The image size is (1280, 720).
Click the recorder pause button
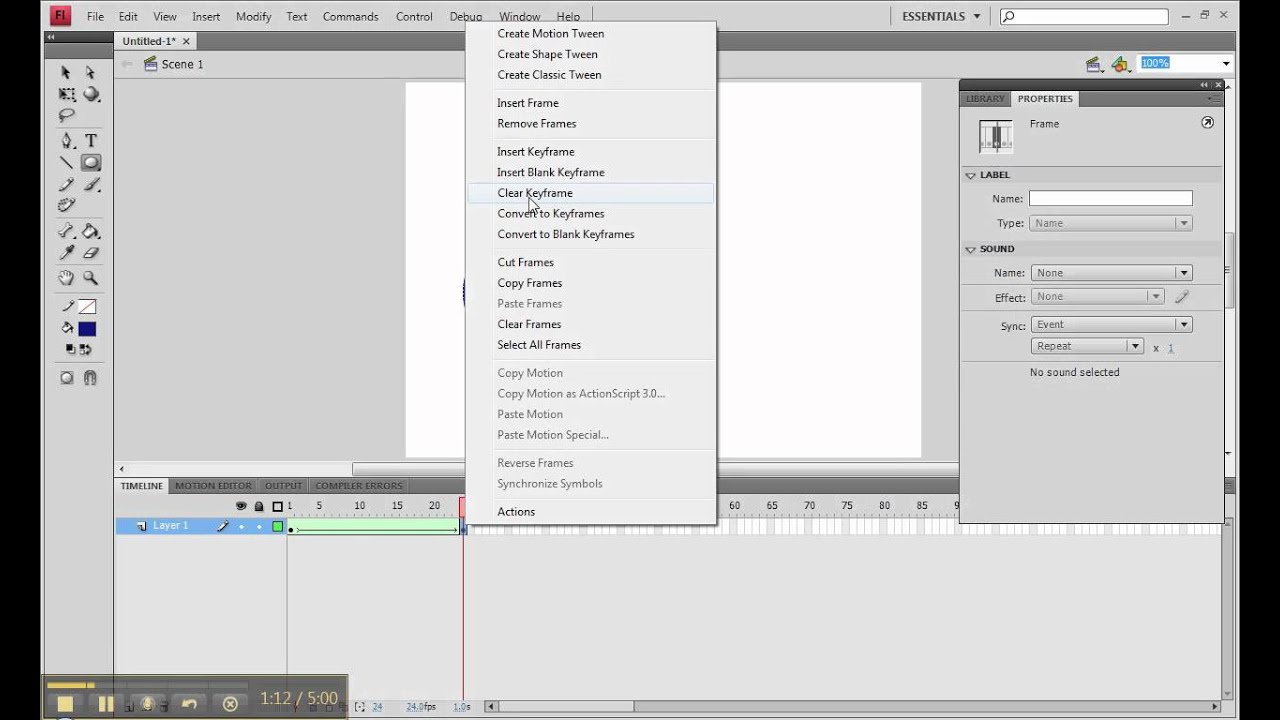(x=105, y=704)
